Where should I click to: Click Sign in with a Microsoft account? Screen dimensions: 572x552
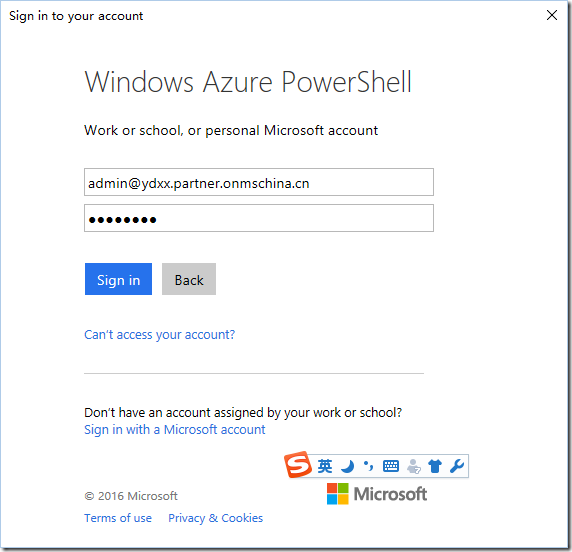coord(175,429)
